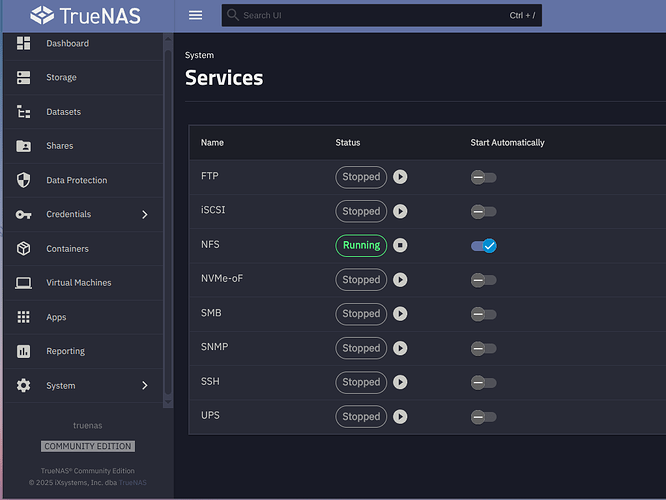Click the Search UI input field
The height and width of the screenshot is (500, 666).
pos(370,15)
